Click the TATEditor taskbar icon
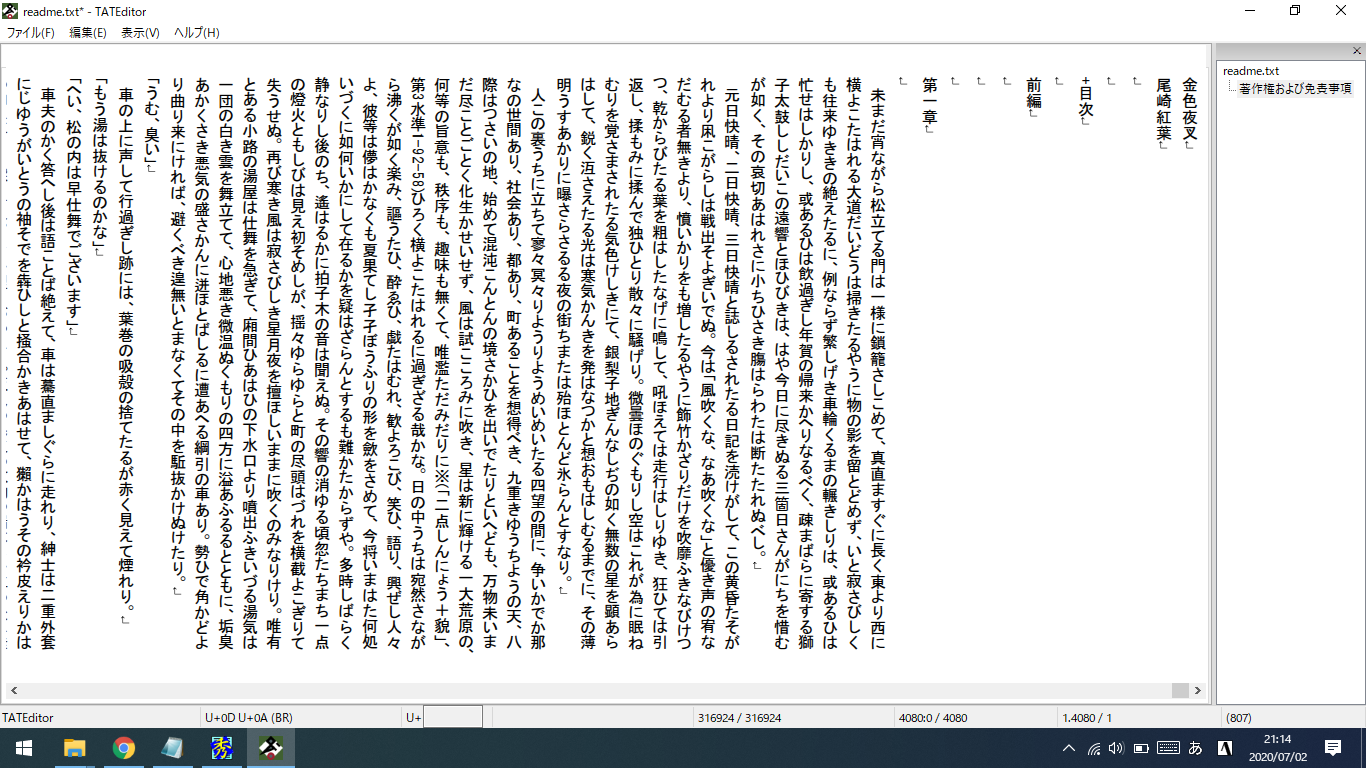Image resolution: width=1366 pixels, height=768 pixels. [x=271, y=748]
